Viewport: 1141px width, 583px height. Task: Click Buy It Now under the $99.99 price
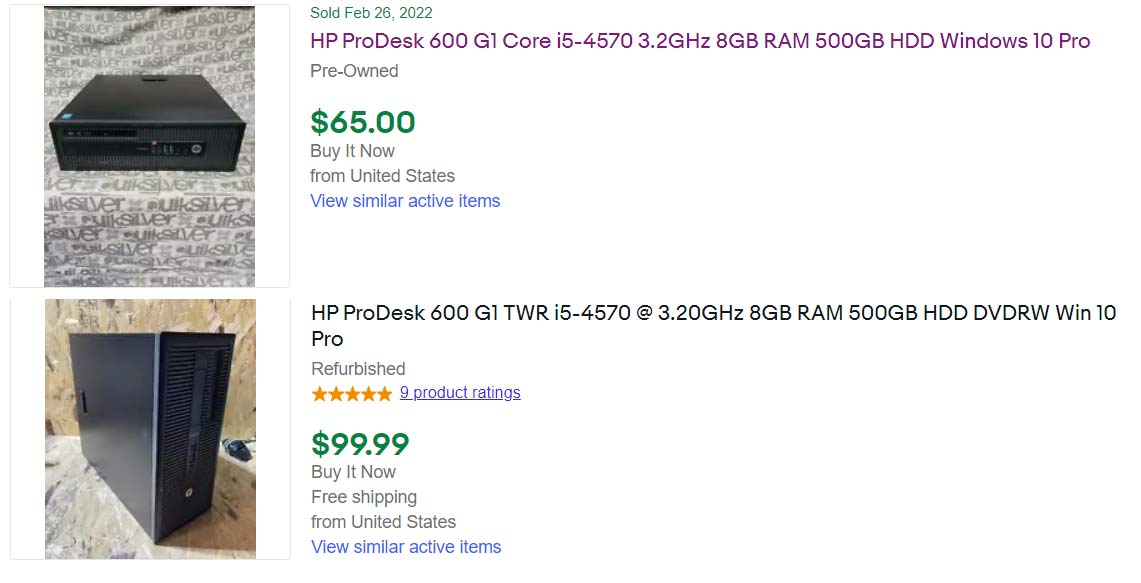[353, 472]
